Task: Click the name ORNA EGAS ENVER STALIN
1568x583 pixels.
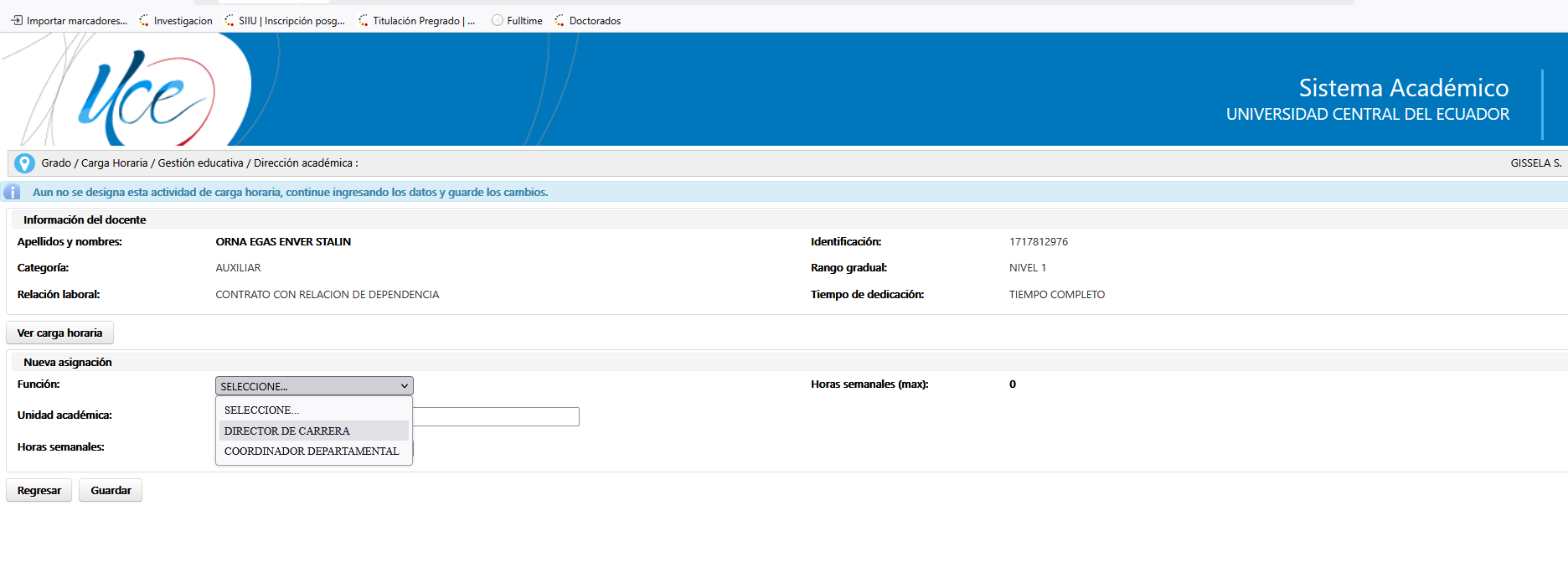Action: tap(283, 241)
